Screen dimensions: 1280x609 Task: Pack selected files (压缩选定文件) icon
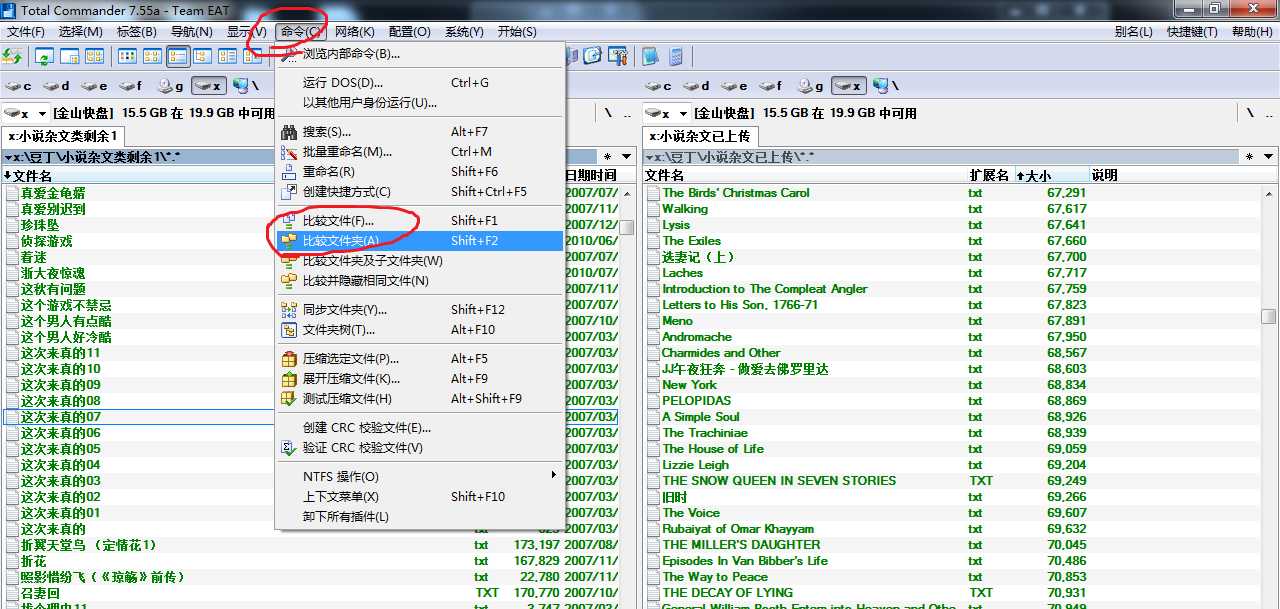(289, 359)
